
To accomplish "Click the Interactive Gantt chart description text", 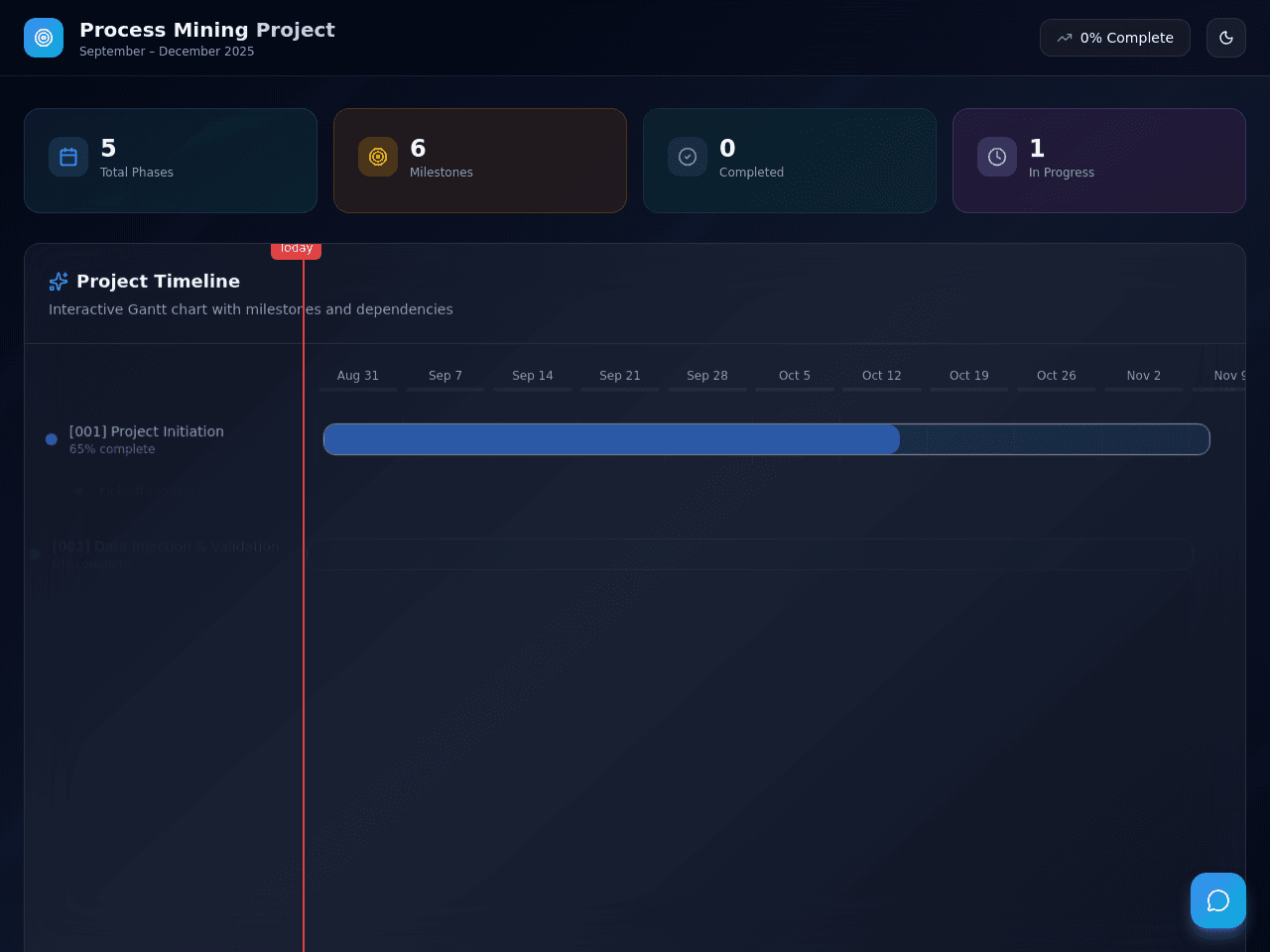I will (x=251, y=309).
